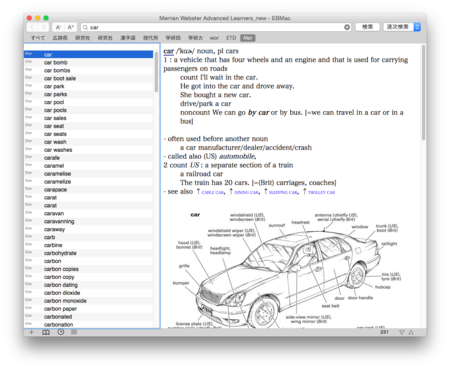
Task: Select the Mer dictionary tab
Action: 248,38
